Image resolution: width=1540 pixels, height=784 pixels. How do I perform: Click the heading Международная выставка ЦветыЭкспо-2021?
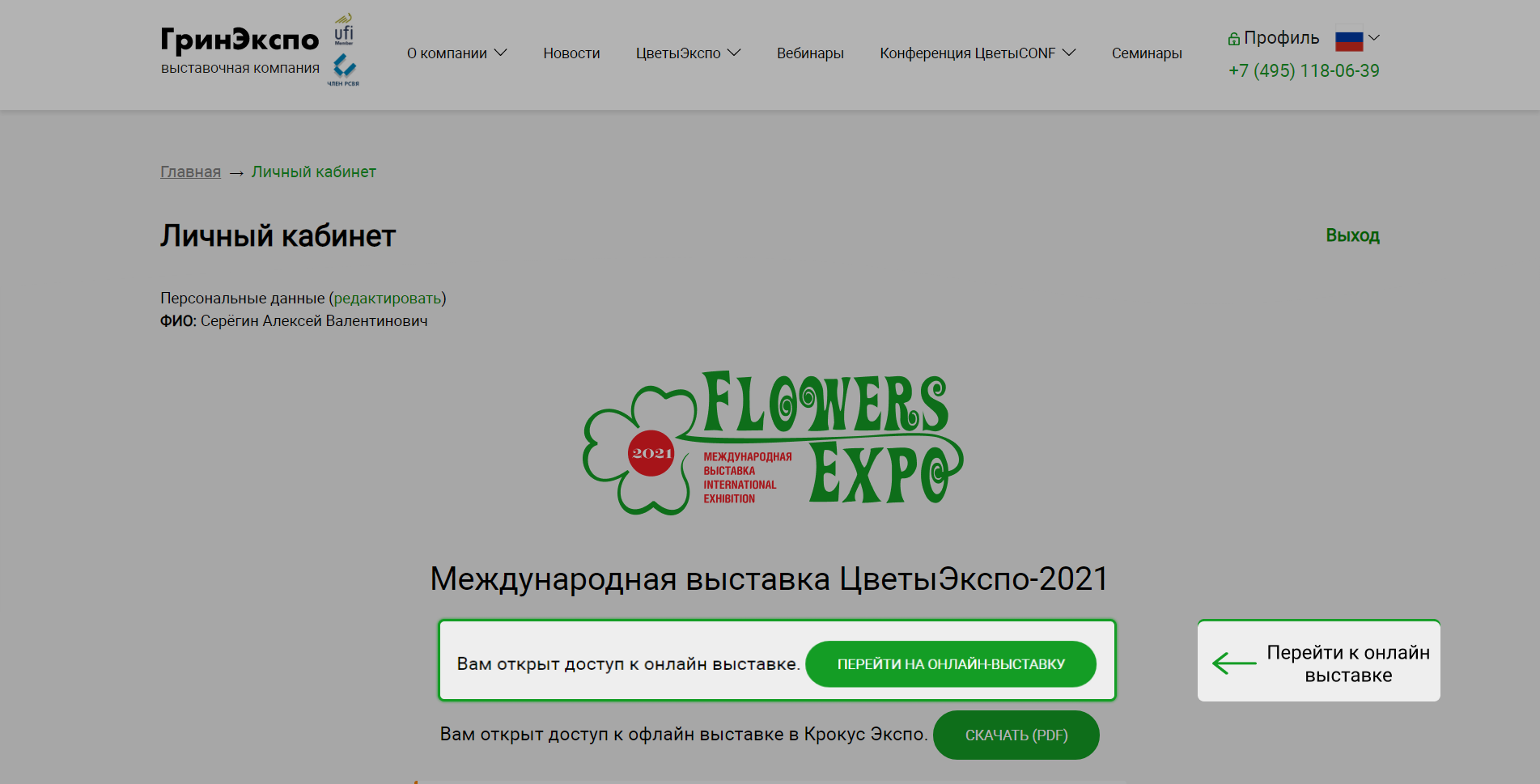click(770, 578)
